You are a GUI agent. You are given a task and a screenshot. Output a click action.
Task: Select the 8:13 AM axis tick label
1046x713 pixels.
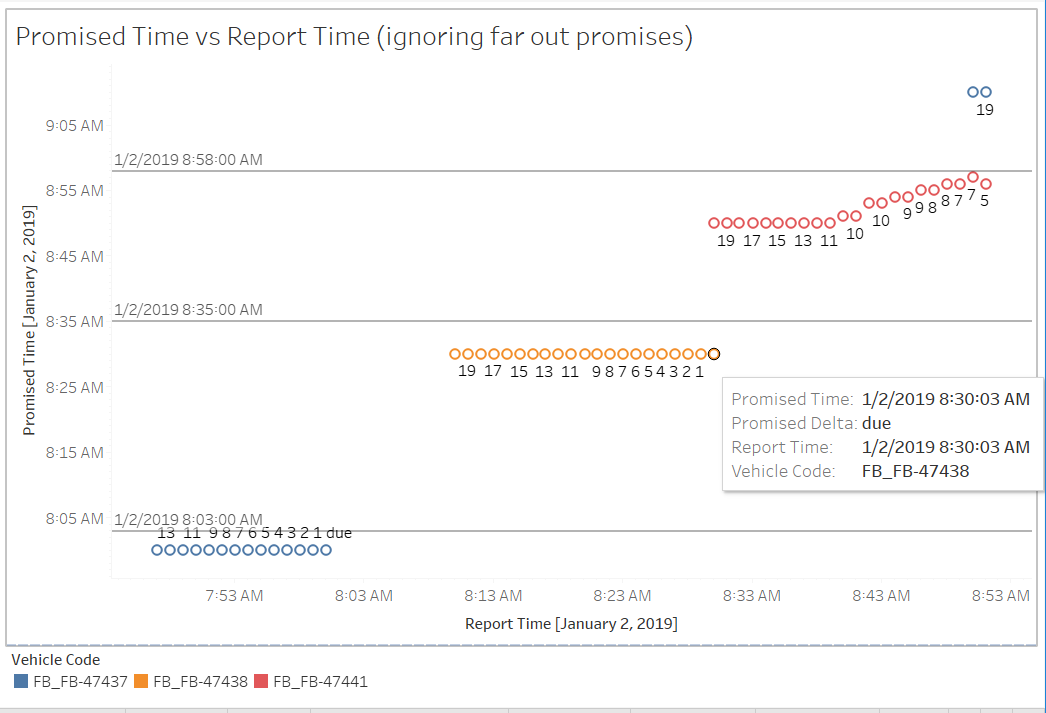pyautogui.click(x=491, y=595)
